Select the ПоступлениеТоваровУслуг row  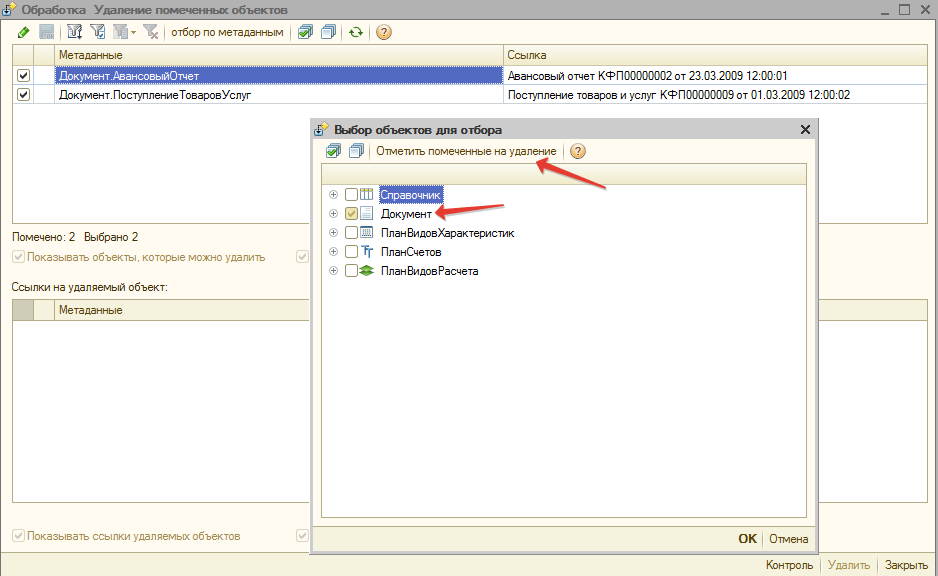coord(280,95)
